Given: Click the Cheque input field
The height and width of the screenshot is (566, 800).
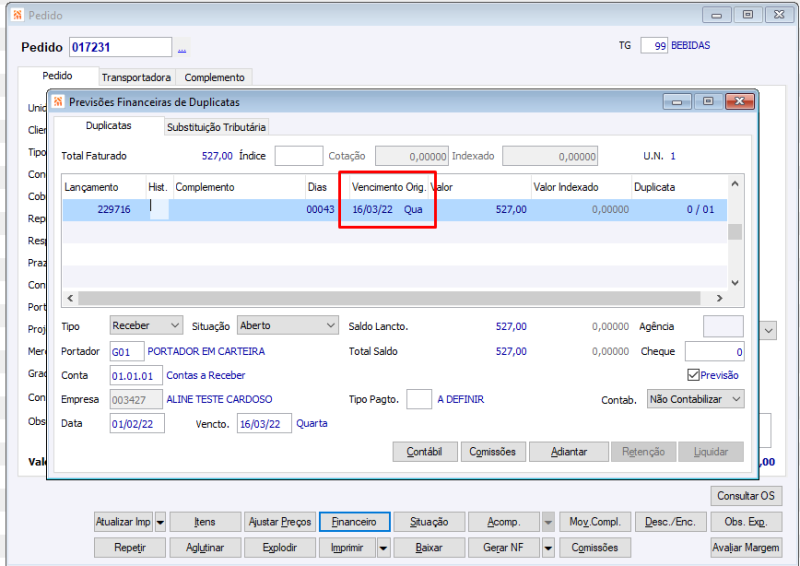Looking at the screenshot, I should coord(714,352).
